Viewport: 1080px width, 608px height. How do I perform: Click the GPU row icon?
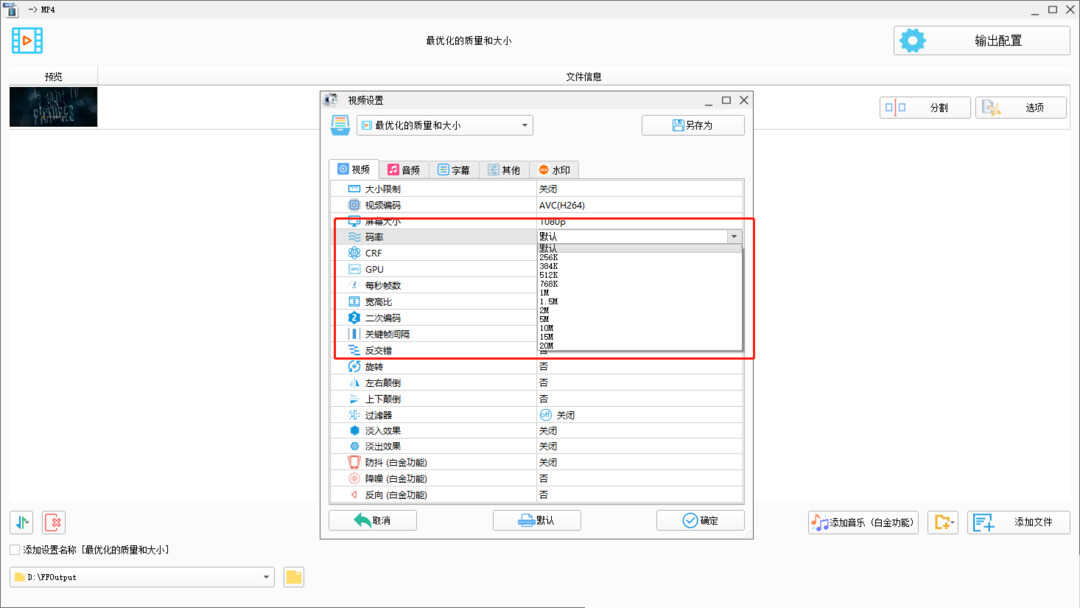click(354, 269)
